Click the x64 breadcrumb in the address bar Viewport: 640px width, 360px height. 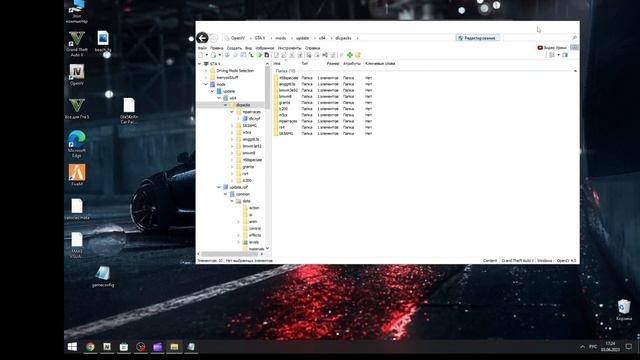pos(322,38)
